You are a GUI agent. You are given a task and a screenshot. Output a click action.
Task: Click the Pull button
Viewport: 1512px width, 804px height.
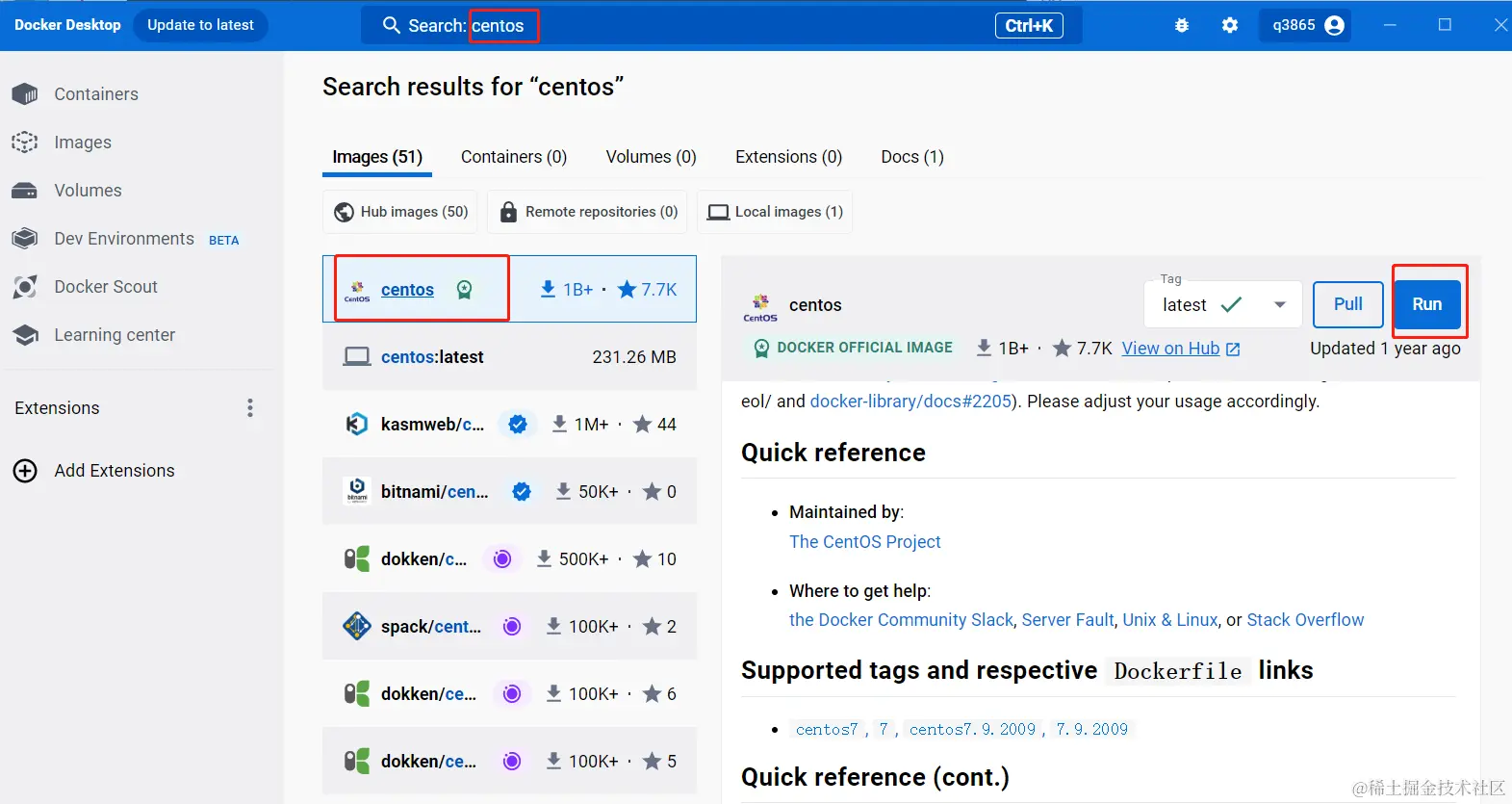[x=1347, y=305]
